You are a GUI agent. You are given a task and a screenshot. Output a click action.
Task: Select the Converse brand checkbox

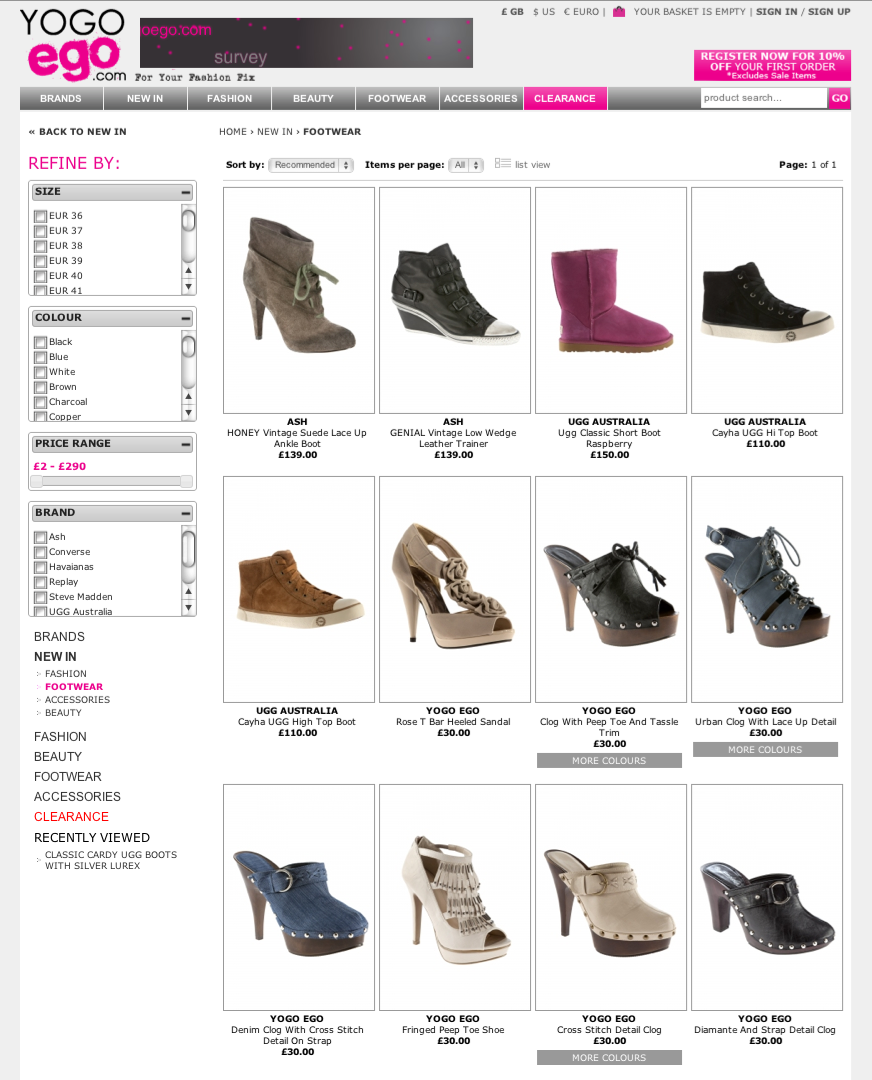pyautogui.click(x=41, y=552)
